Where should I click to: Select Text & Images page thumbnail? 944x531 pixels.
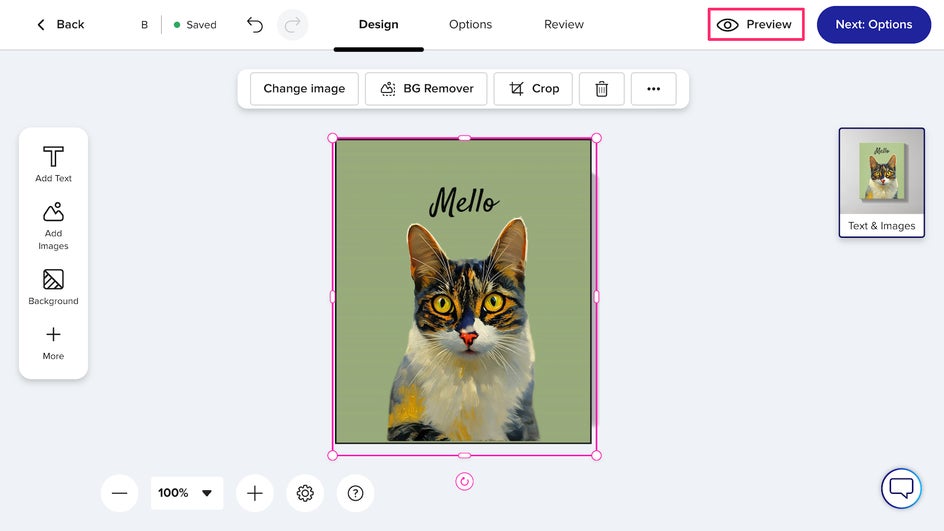coord(882,182)
